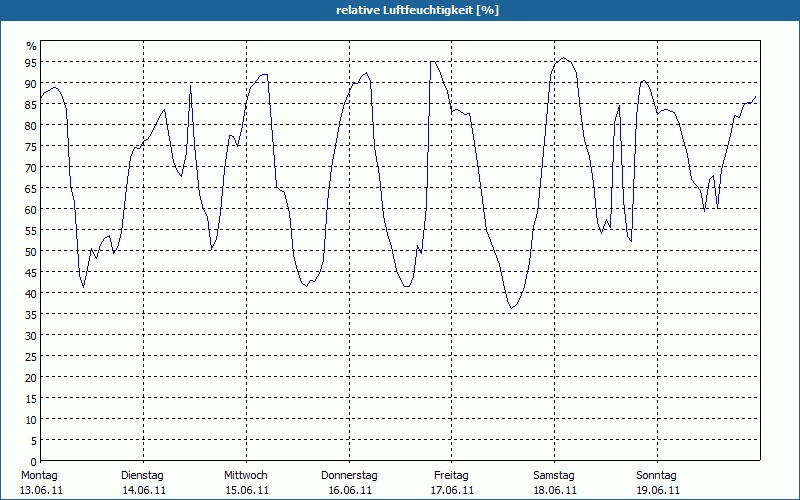Screen dimensions: 800x500
Task: Select the date label 18.06.11
Action: coord(555,490)
